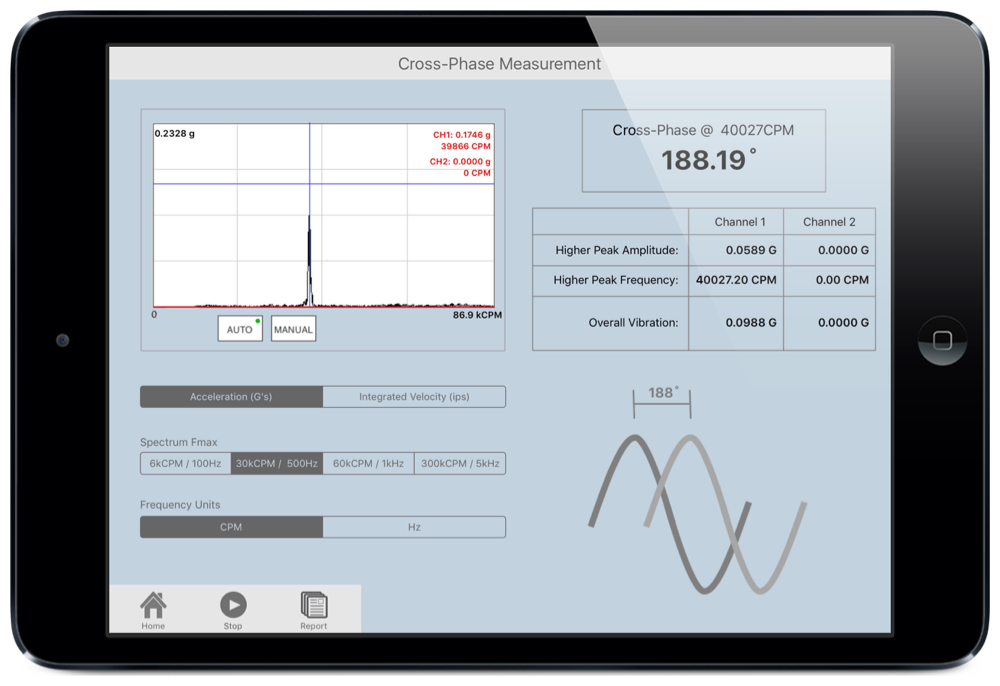Tap the Home icon in bottom bar
The height and width of the screenshot is (686, 1000).
(x=153, y=609)
